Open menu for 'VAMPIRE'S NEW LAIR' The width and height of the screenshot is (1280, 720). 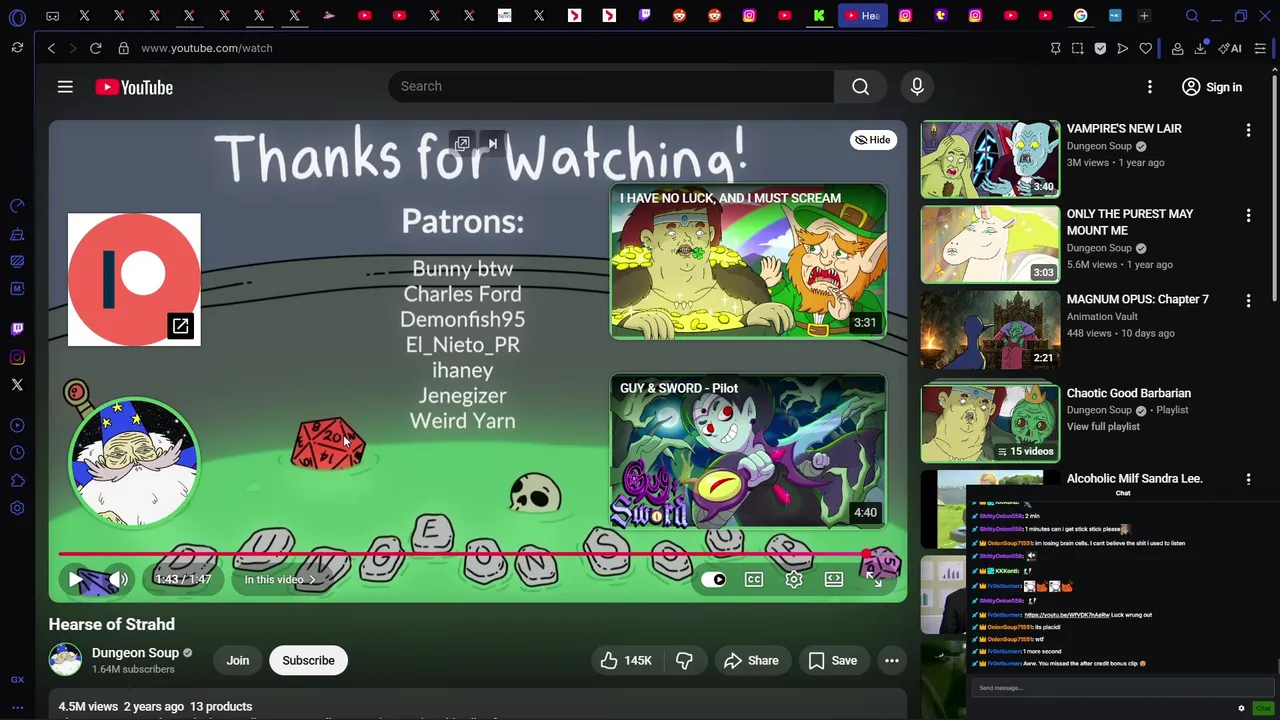1248,130
